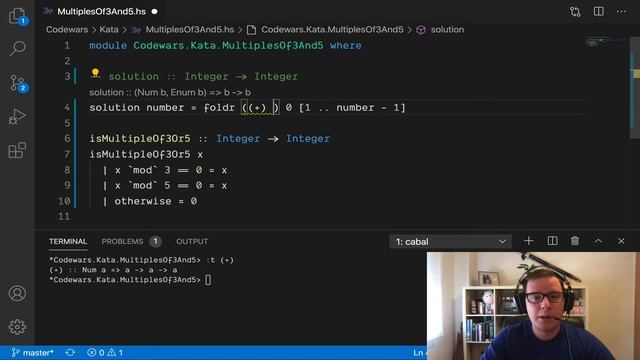Click the code lens type signature suggestion
Image resolution: width=640 pixels, height=360 pixels.
click(170, 92)
